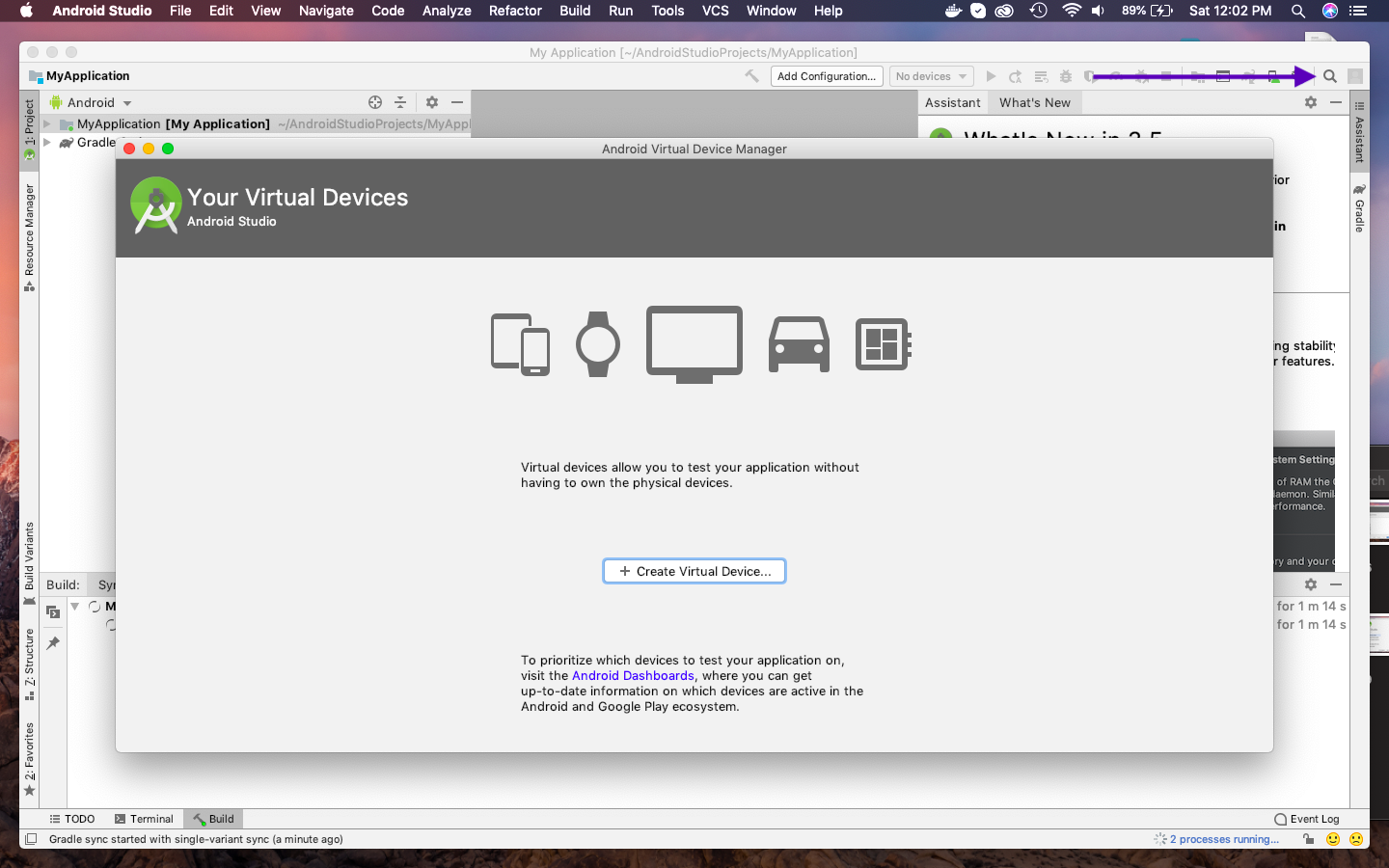Screen dimensions: 1389x868
Task: Click the sad smiley feedback icon
Action: point(1356,839)
